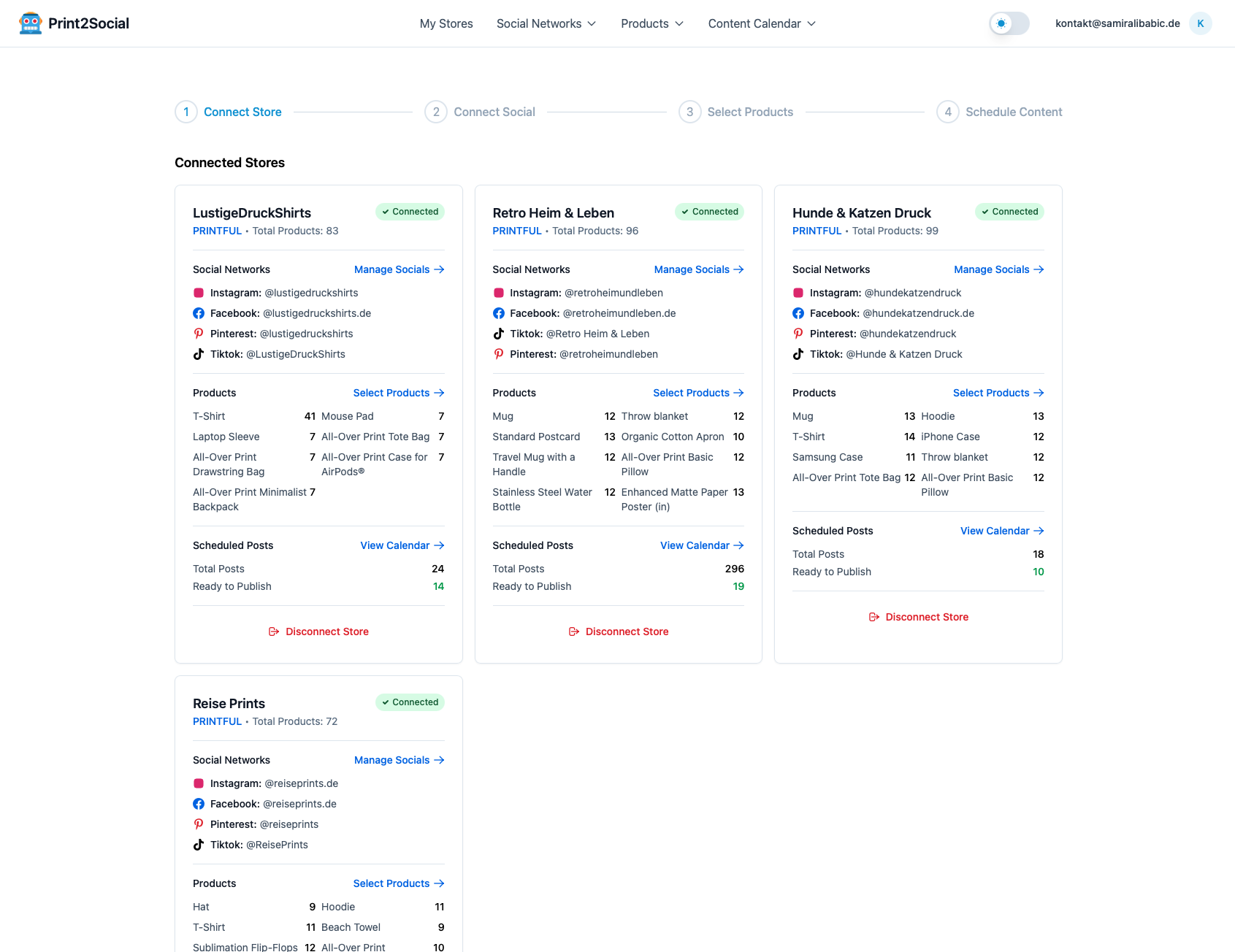Click the Pinterest icon for Reise Prints

pyautogui.click(x=199, y=824)
